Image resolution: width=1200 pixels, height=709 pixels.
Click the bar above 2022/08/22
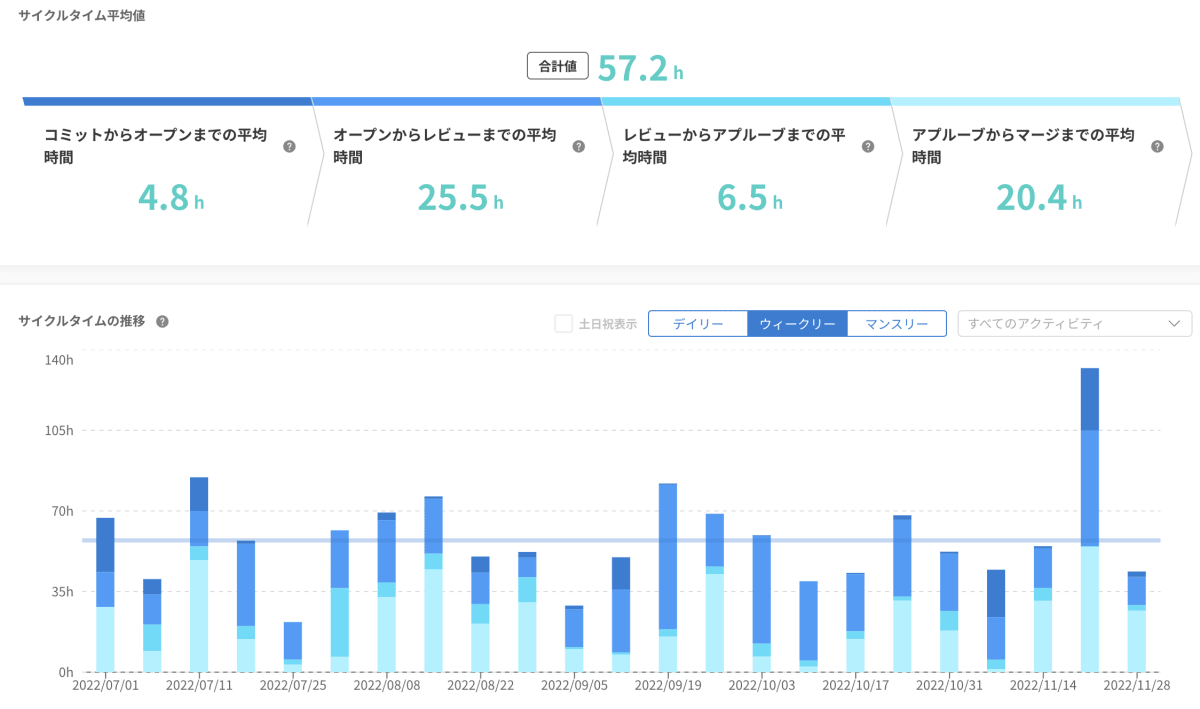tap(480, 614)
